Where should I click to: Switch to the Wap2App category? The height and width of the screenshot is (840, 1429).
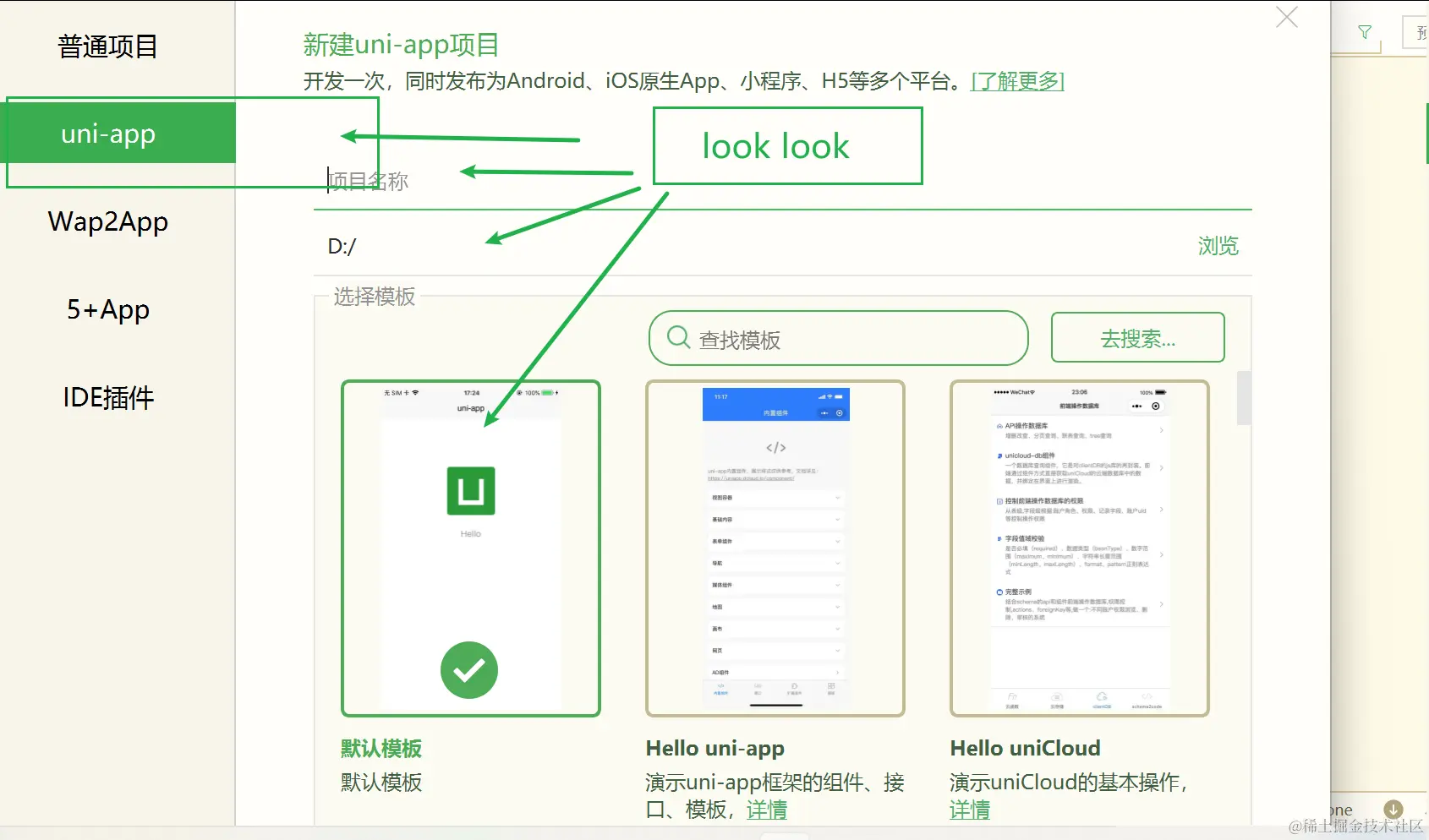(108, 221)
